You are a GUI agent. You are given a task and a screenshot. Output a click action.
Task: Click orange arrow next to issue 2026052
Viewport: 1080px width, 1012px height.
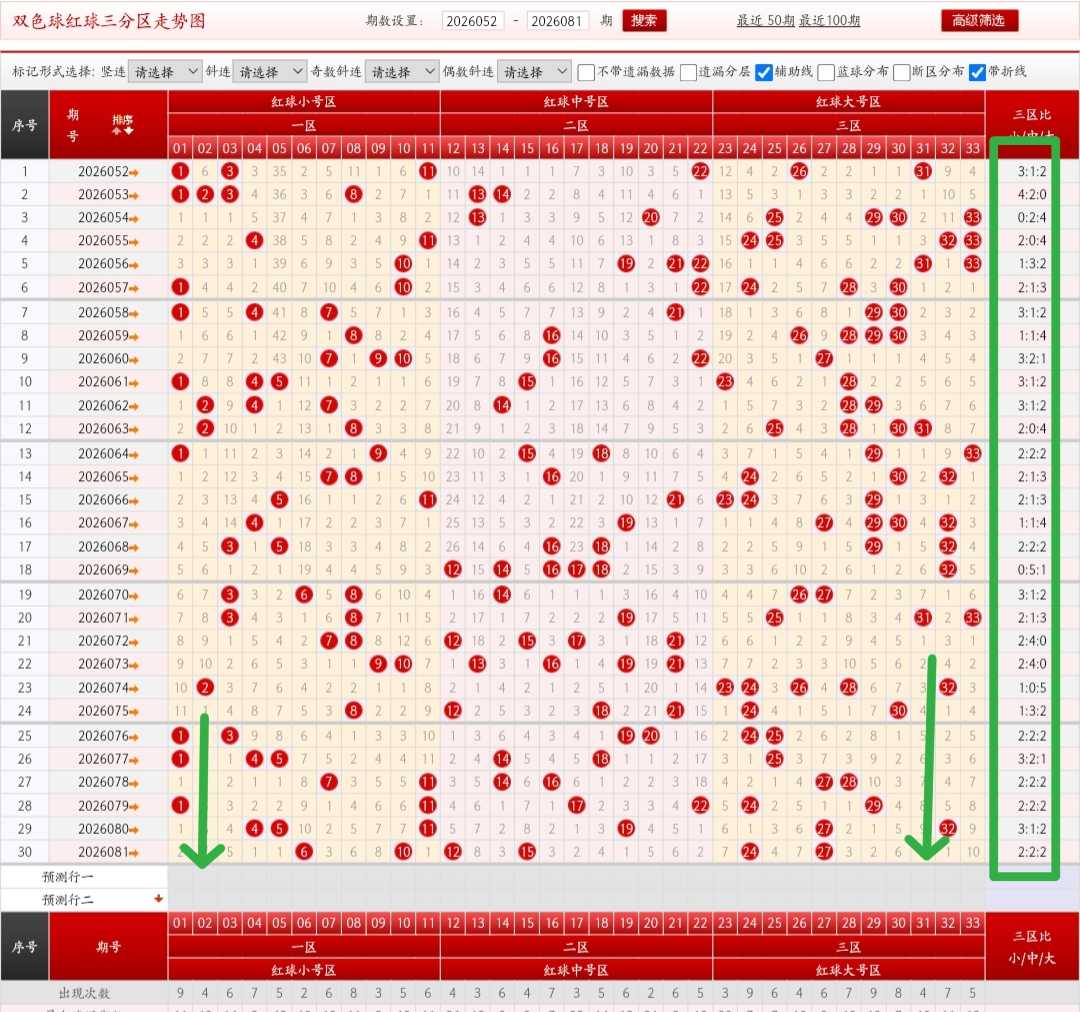point(134,172)
